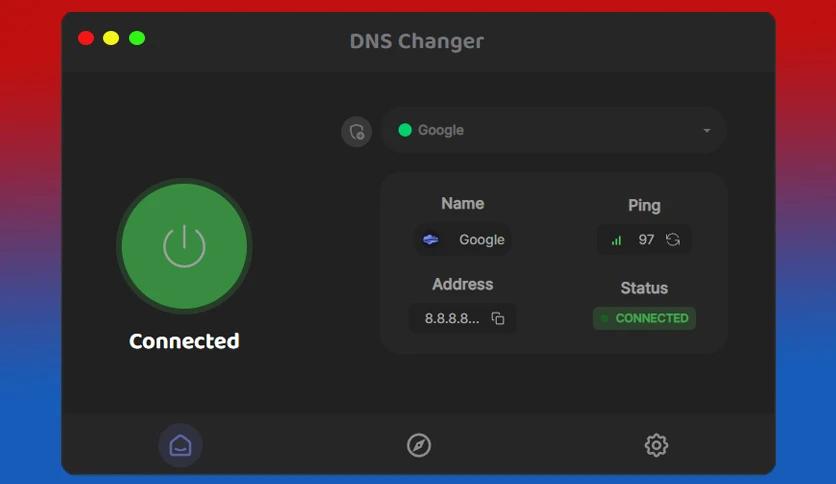Image resolution: width=836 pixels, height=484 pixels.
Task: Click the Google name under Name
Action: tap(481, 240)
